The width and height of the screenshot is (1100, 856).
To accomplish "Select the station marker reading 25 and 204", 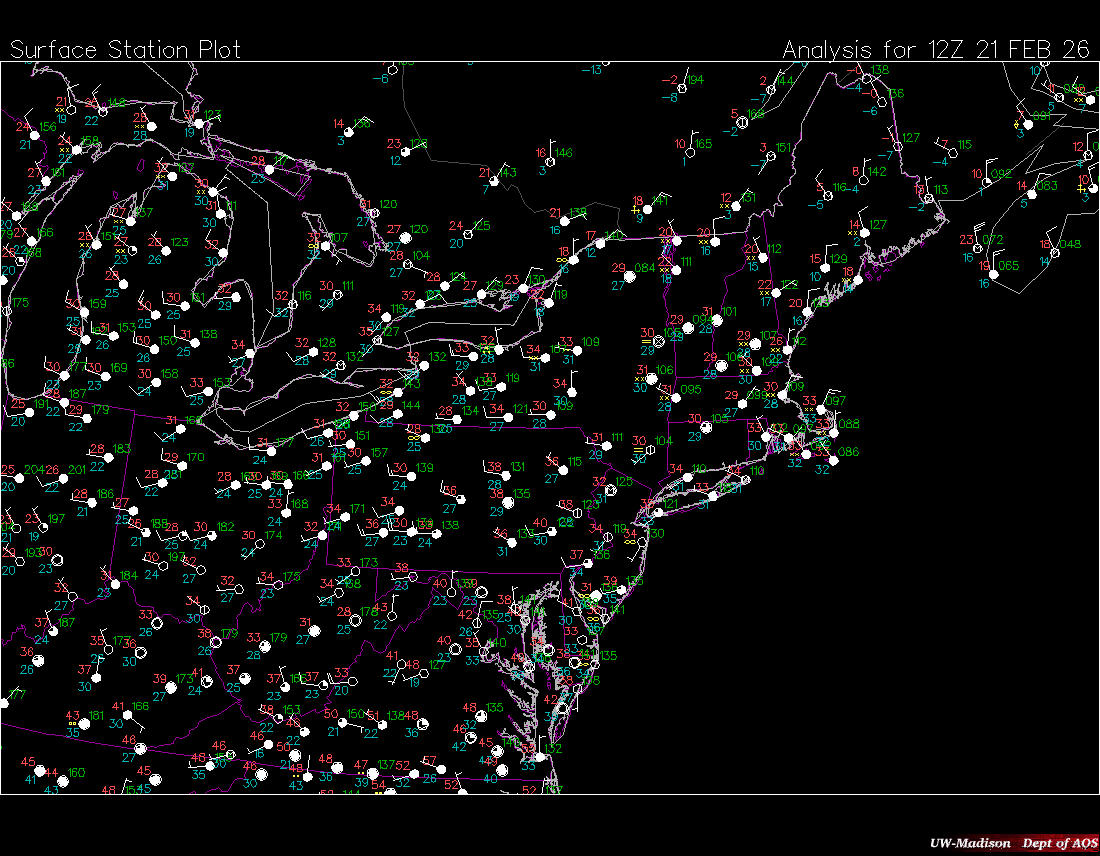I will (x=20, y=477).
